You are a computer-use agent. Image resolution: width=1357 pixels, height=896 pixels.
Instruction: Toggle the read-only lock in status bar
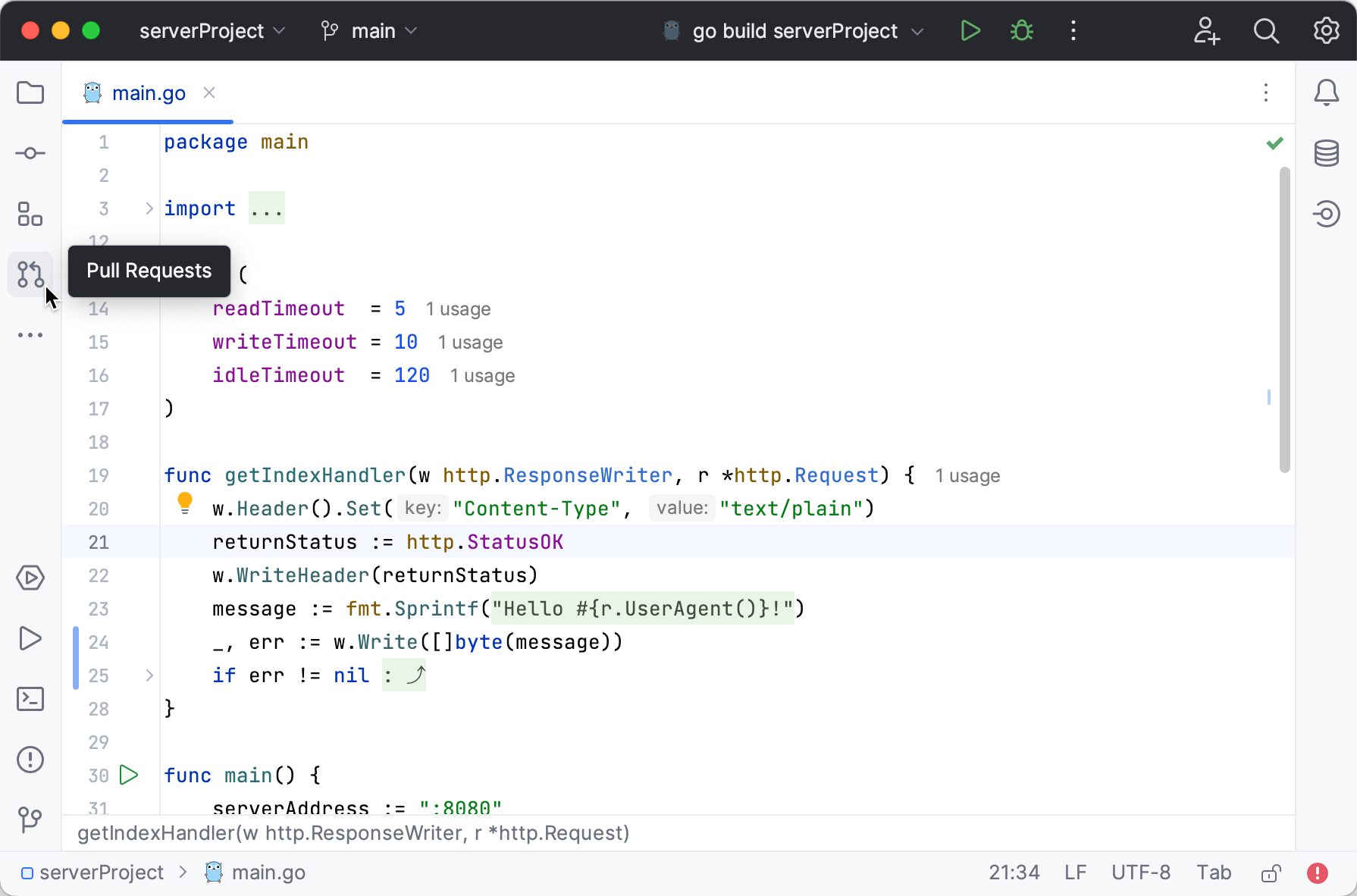pyautogui.click(x=1271, y=873)
